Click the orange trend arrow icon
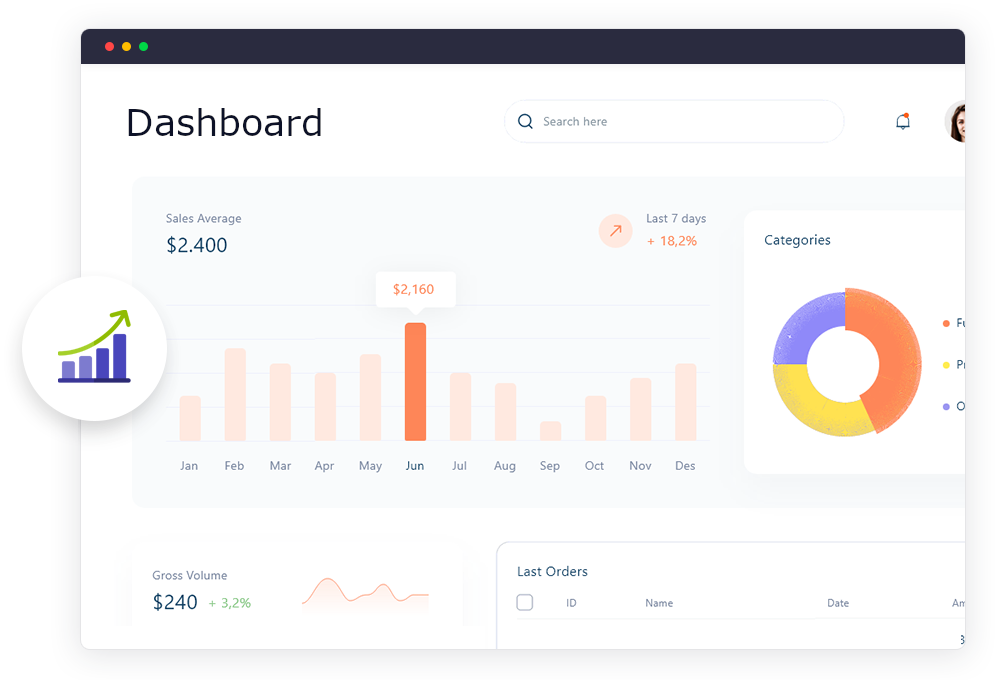The image size is (995, 680). pos(615,231)
